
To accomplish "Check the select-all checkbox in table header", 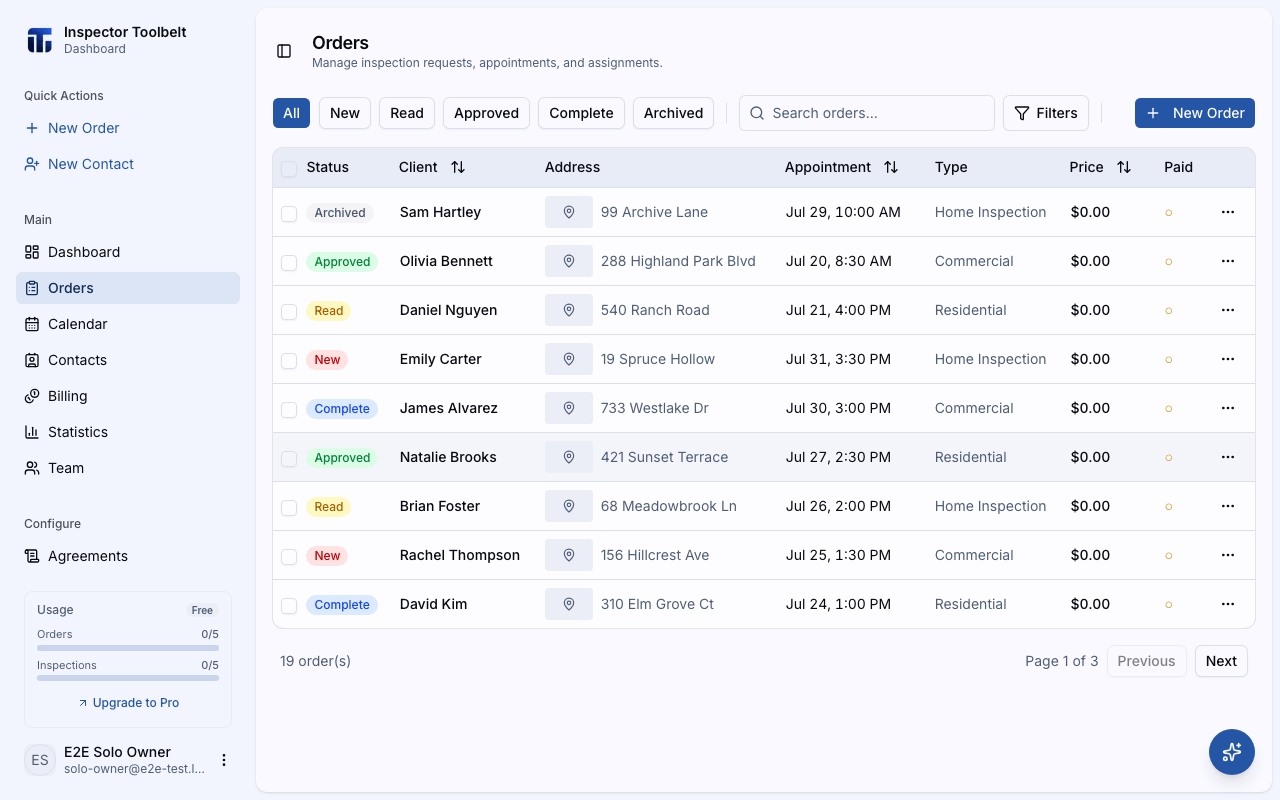I will coord(289,168).
